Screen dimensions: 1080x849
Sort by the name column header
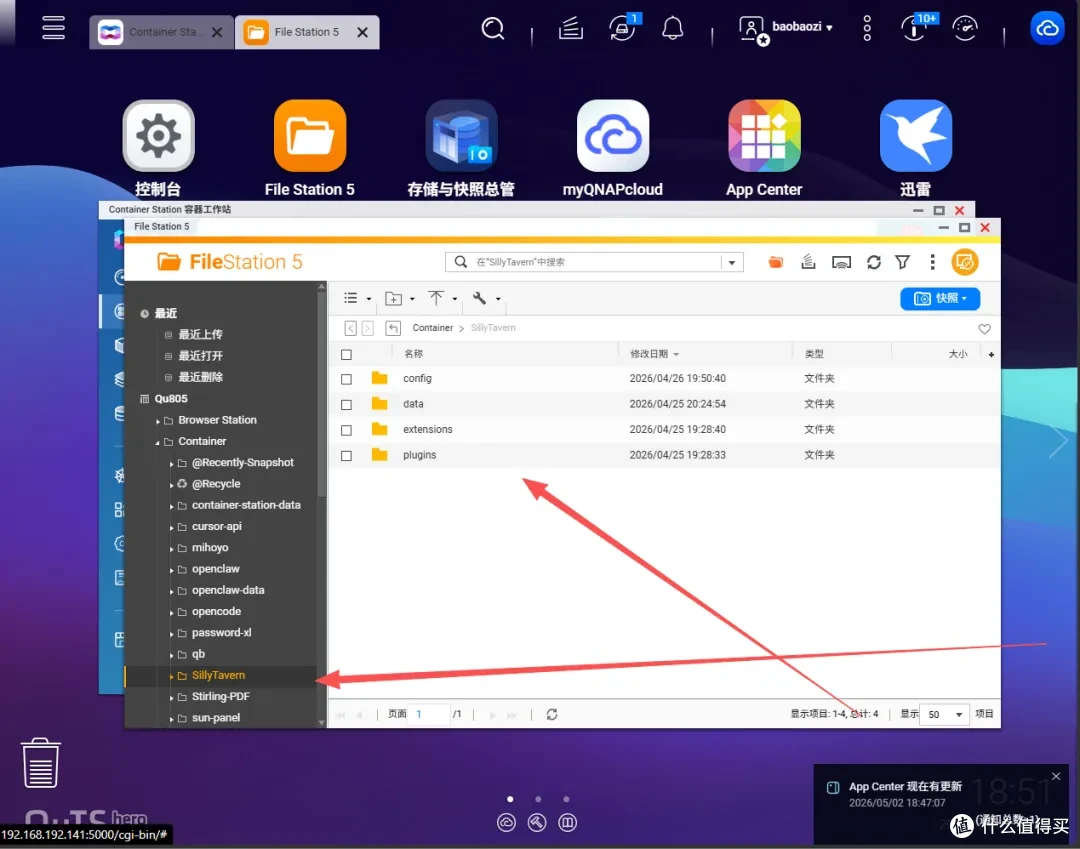(413, 354)
